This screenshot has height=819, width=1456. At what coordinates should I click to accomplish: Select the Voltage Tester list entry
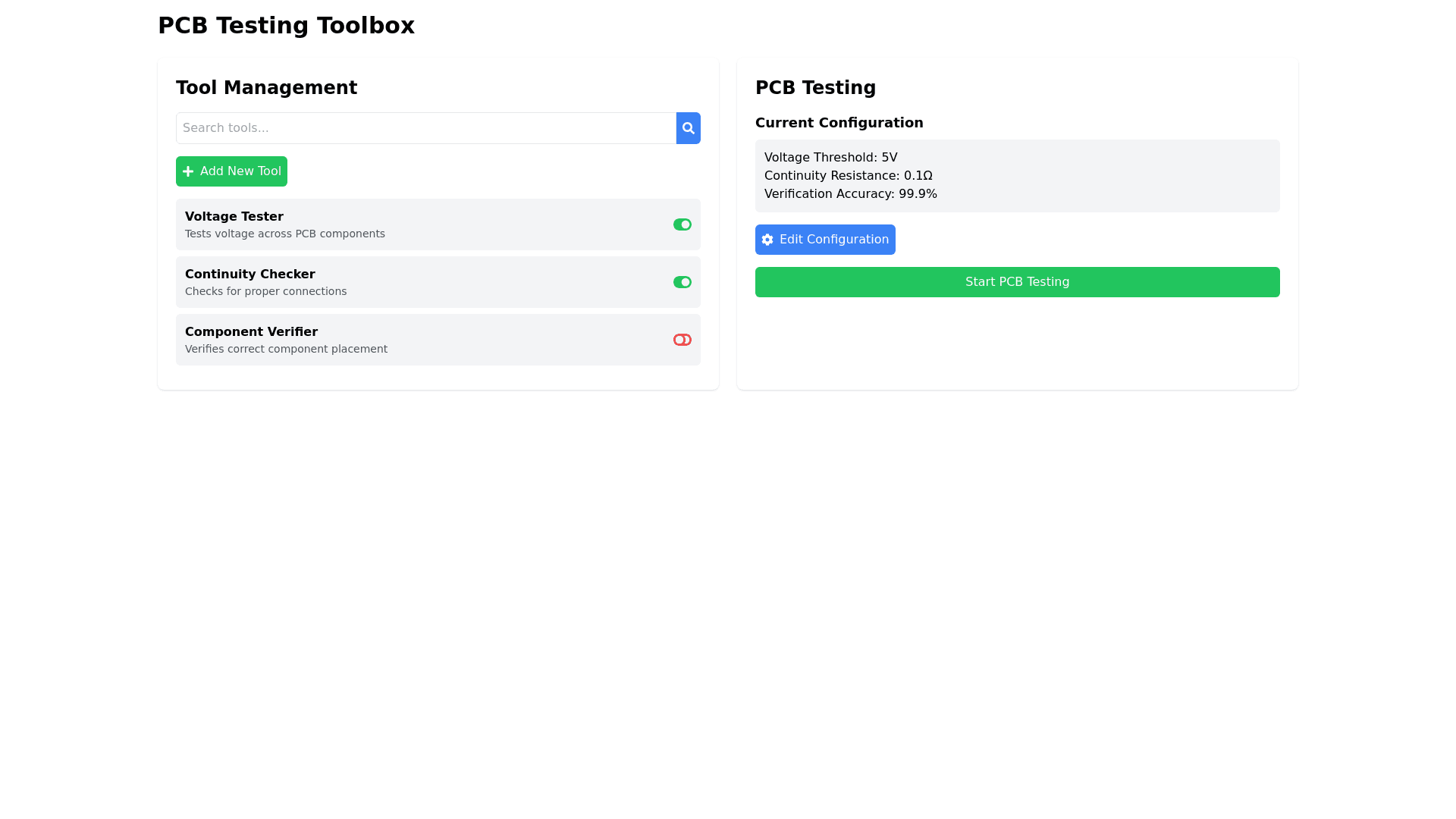click(438, 224)
